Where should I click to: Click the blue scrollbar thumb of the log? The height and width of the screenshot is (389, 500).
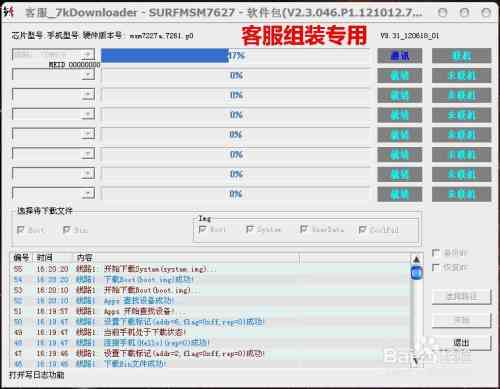pyautogui.click(x=416, y=273)
